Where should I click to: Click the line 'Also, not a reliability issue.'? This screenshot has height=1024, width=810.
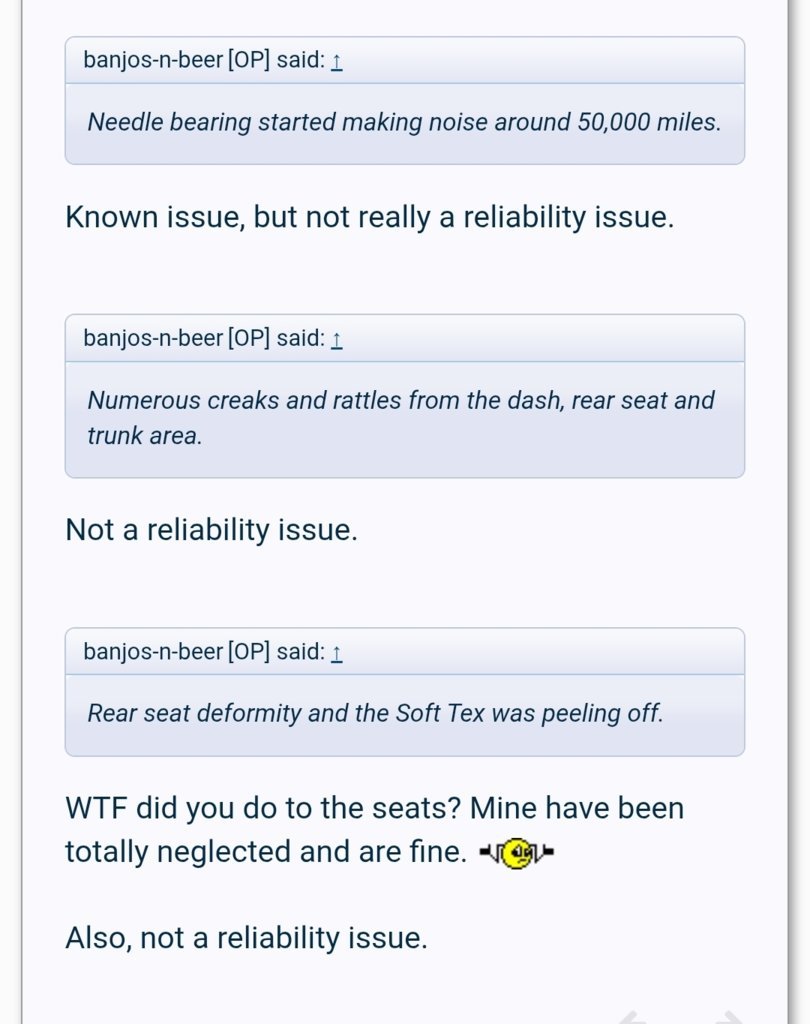click(x=246, y=938)
